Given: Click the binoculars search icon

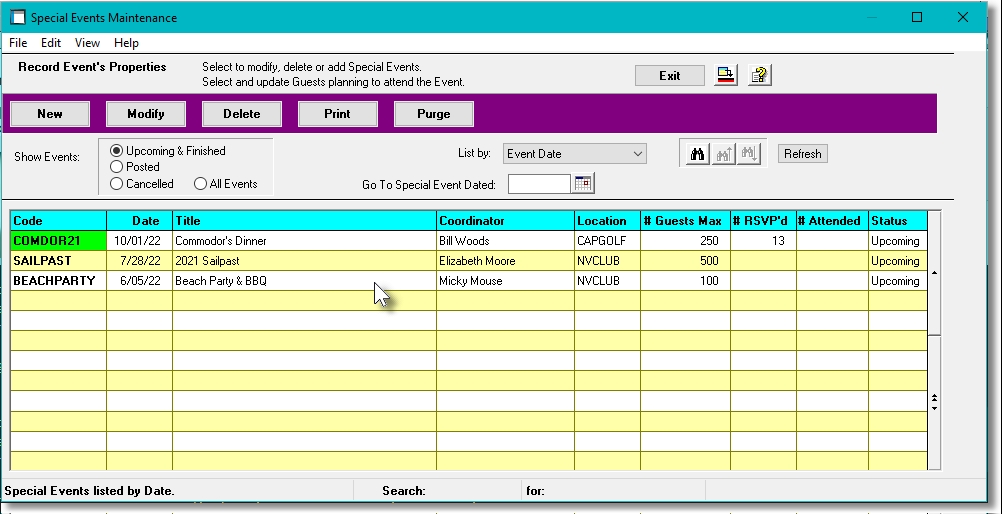Looking at the screenshot, I should (697, 154).
